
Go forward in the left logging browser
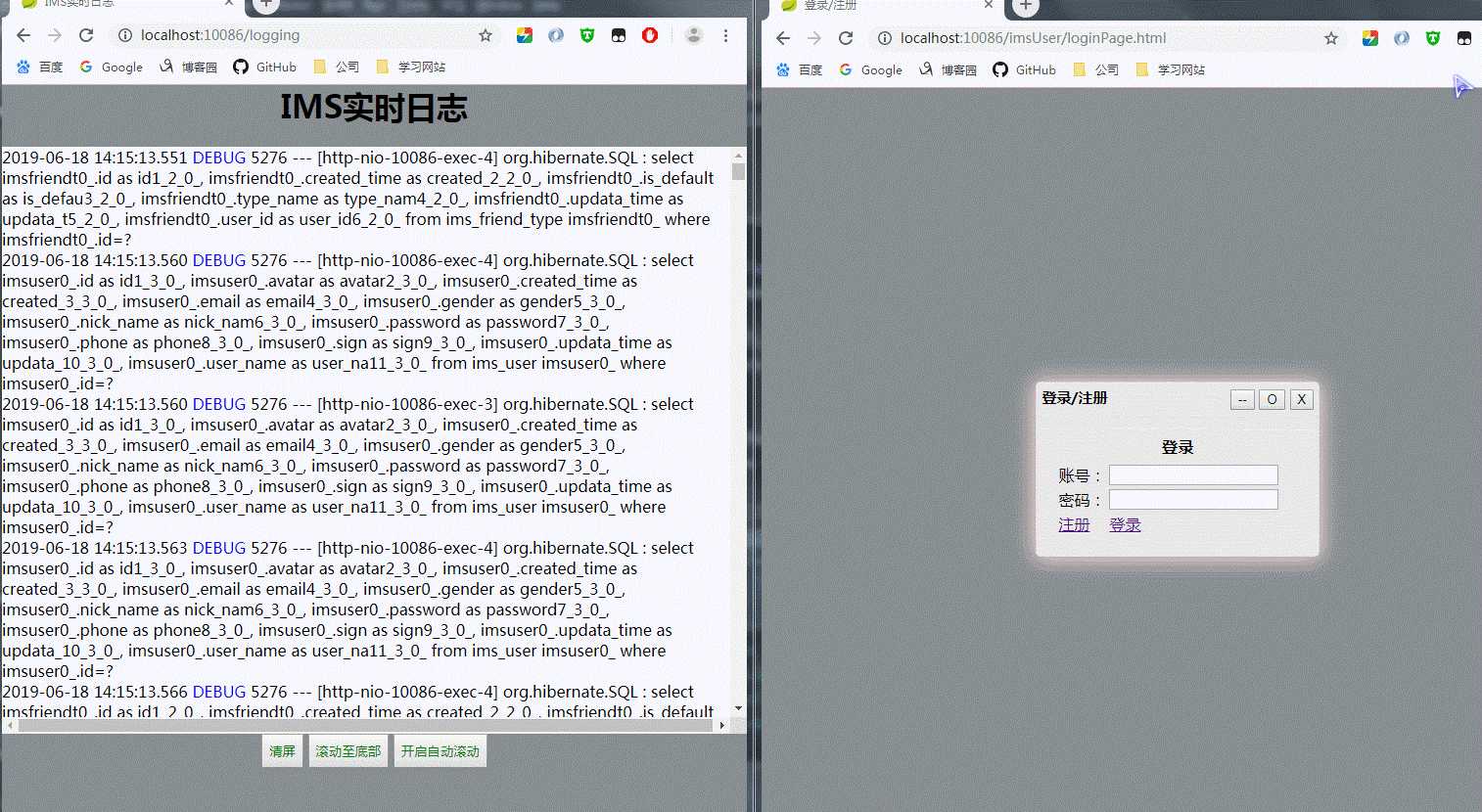55,35
